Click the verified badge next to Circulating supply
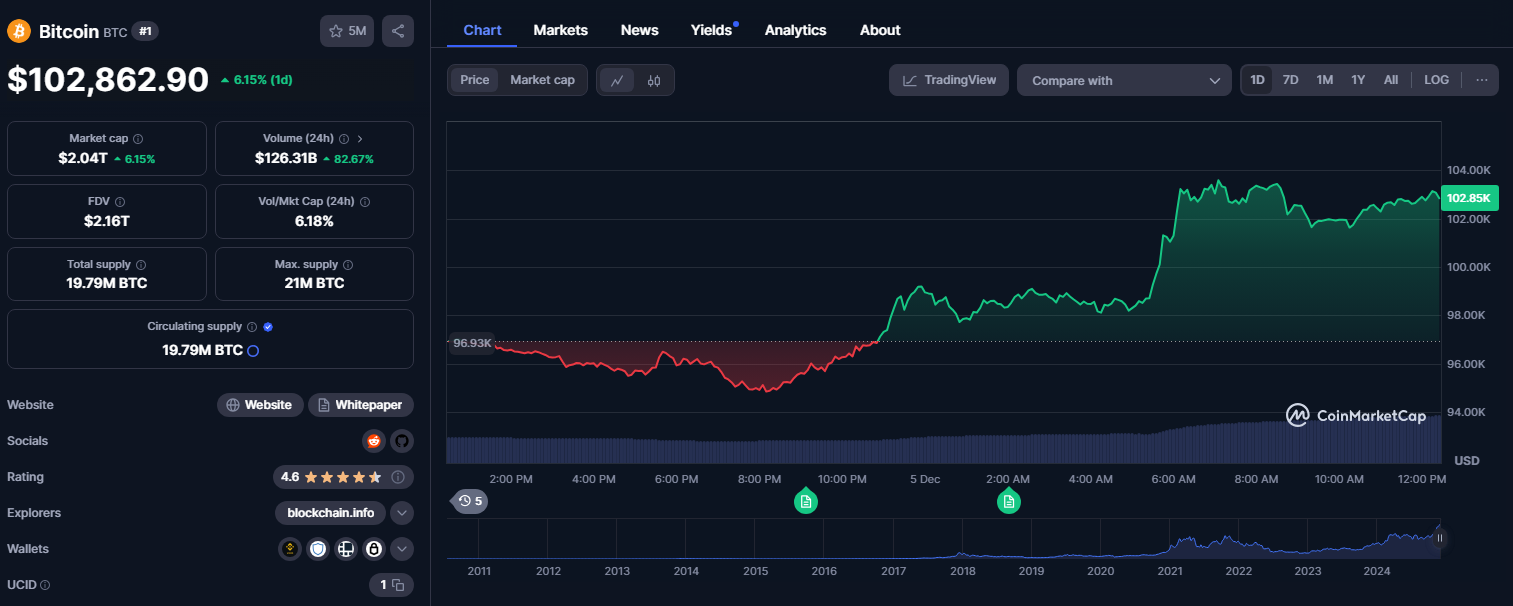Viewport: 1513px width, 606px height. [268, 327]
